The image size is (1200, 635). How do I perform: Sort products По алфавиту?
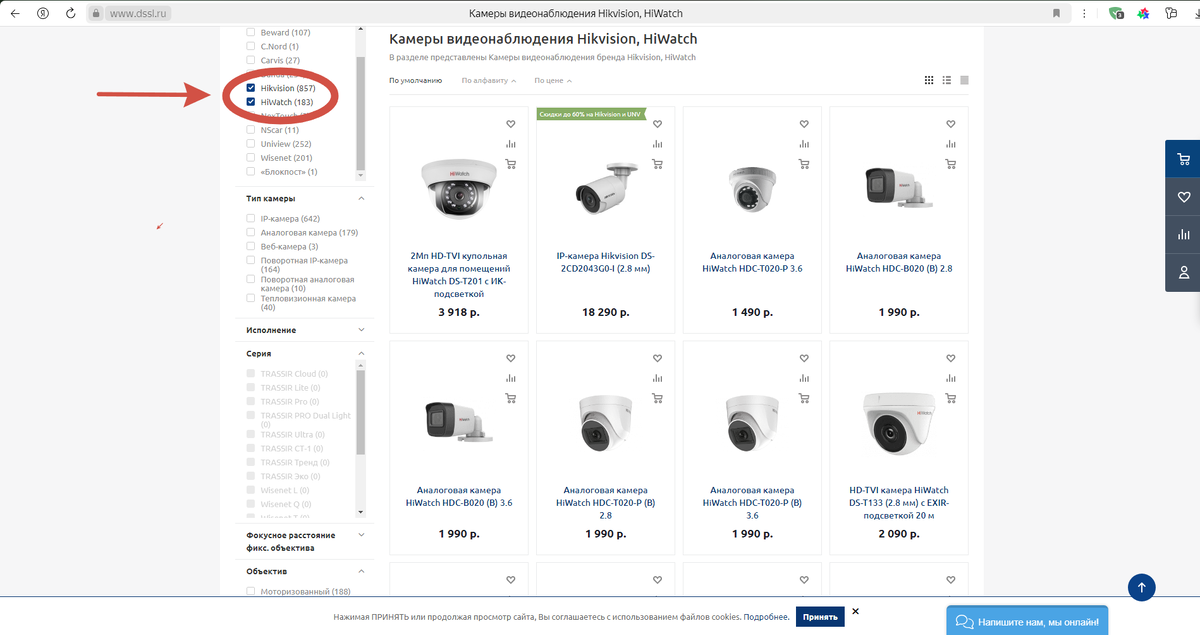(489, 80)
